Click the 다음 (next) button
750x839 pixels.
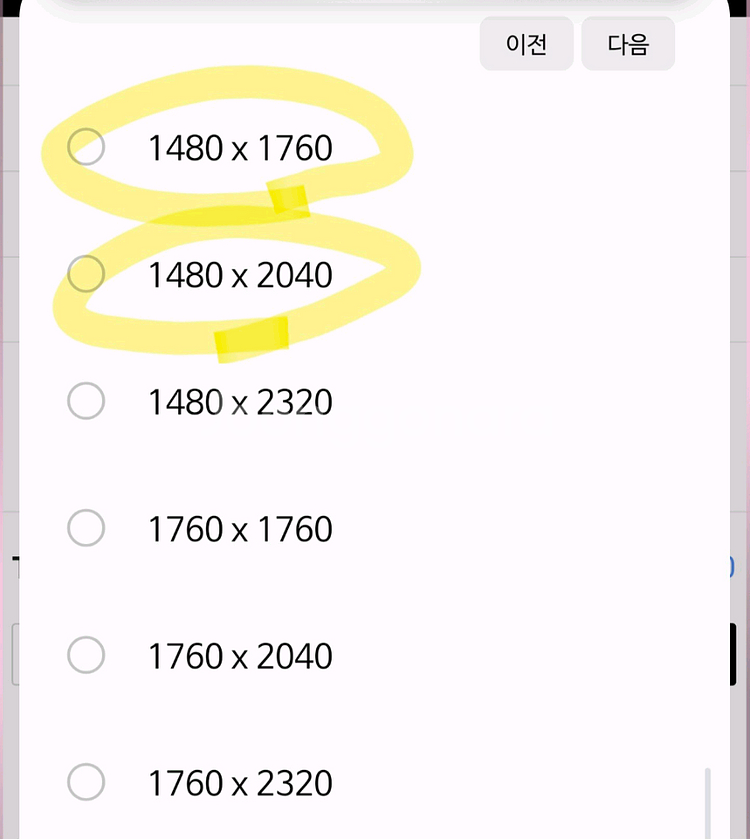coord(628,43)
